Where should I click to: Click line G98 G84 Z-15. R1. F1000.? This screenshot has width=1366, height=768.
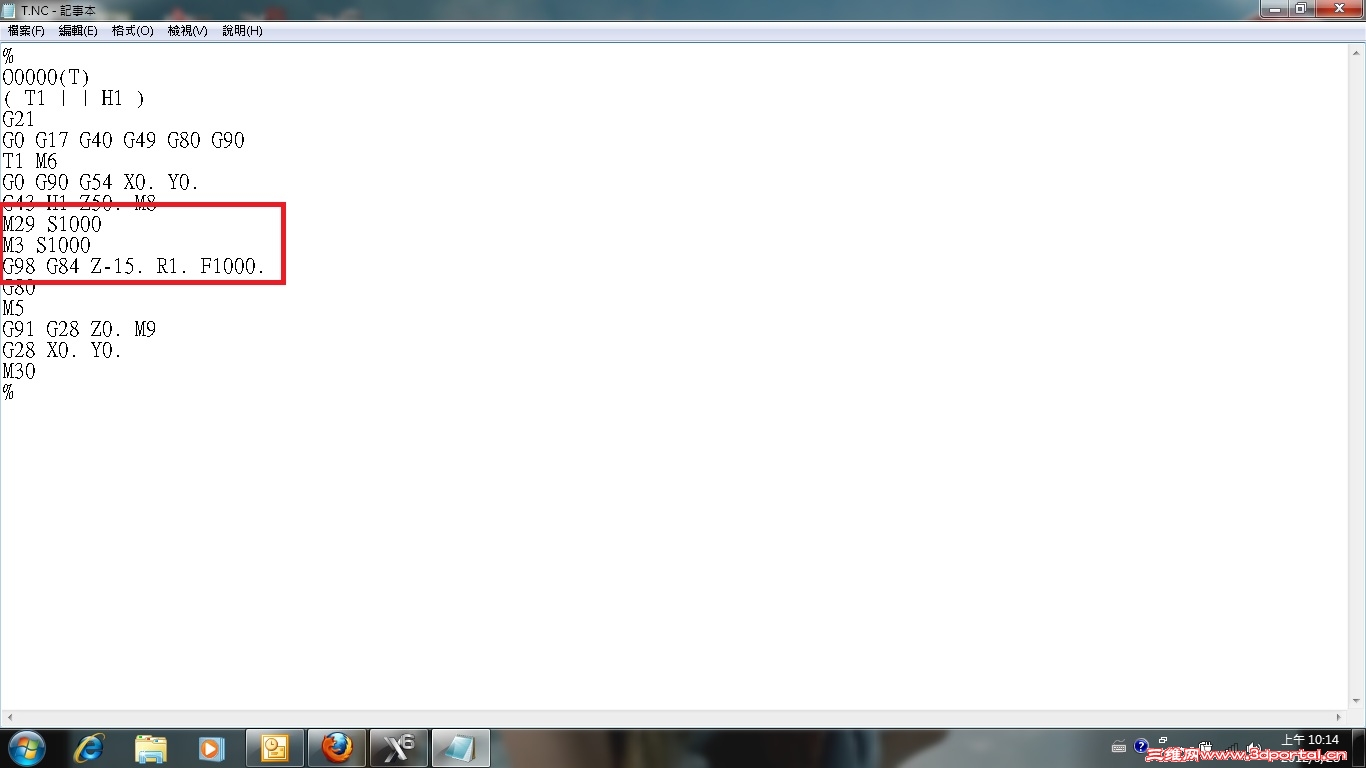[134, 266]
